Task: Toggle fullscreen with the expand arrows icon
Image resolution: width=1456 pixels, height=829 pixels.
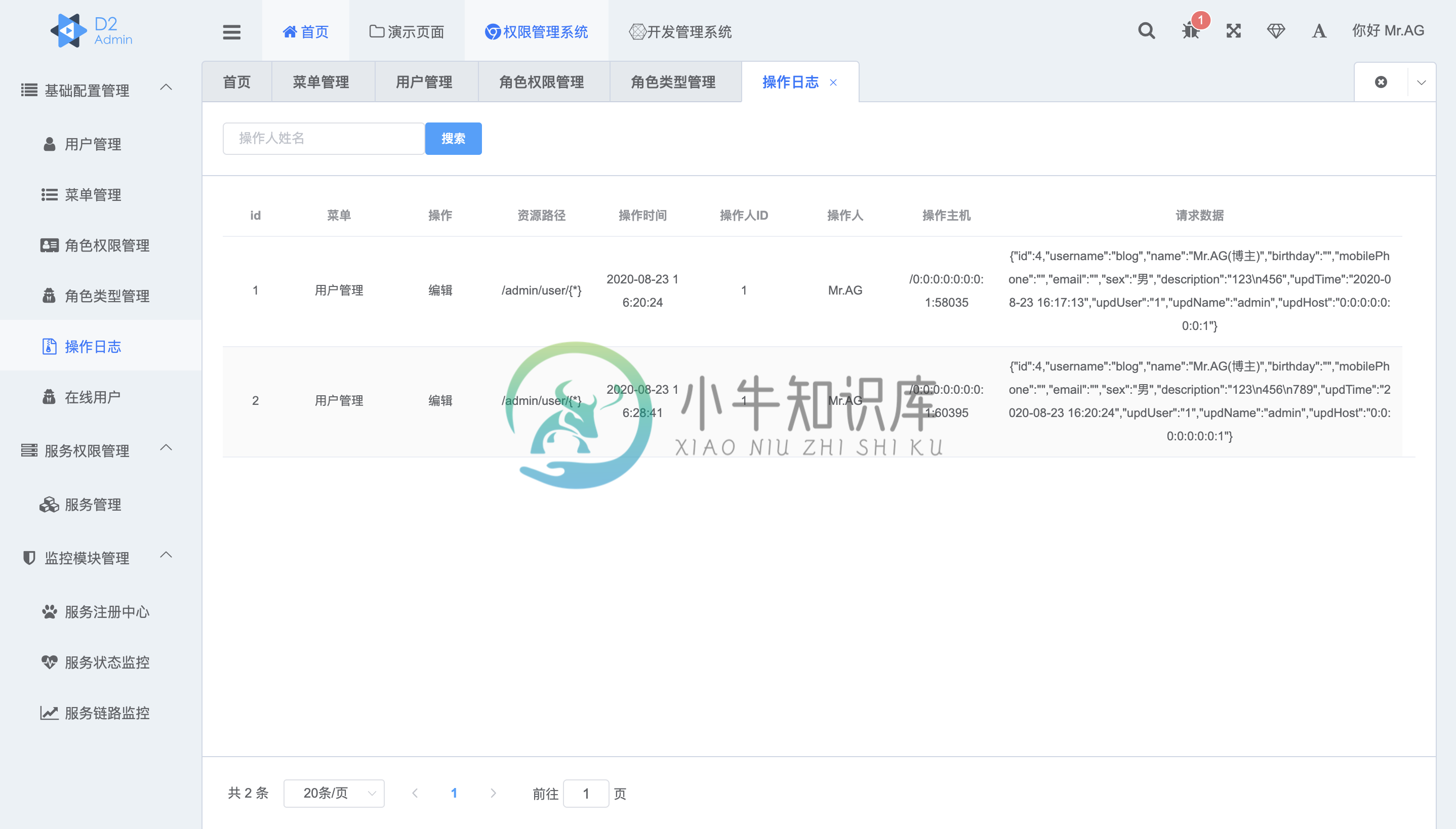Action: click(x=1233, y=31)
